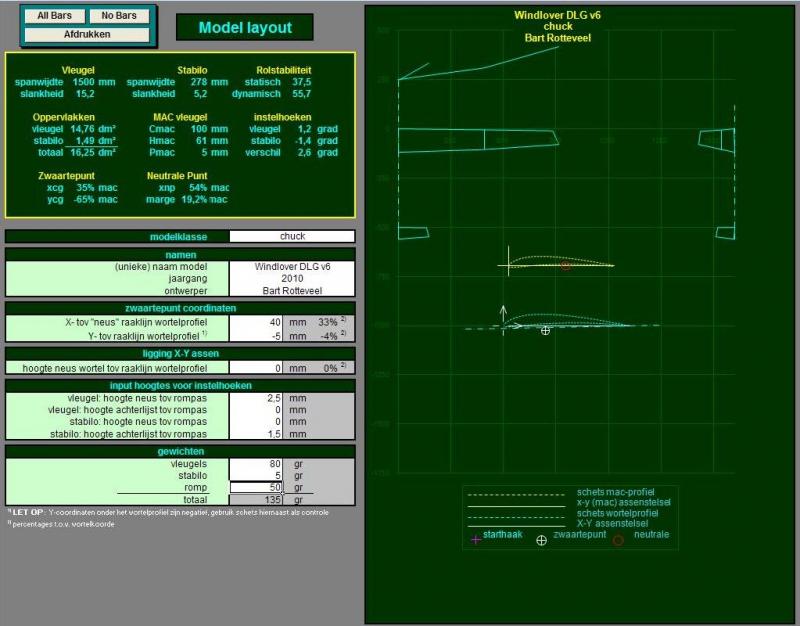This screenshot has width=800, height=626.
Task: Click the Model layout title
Action: coord(245,28)
